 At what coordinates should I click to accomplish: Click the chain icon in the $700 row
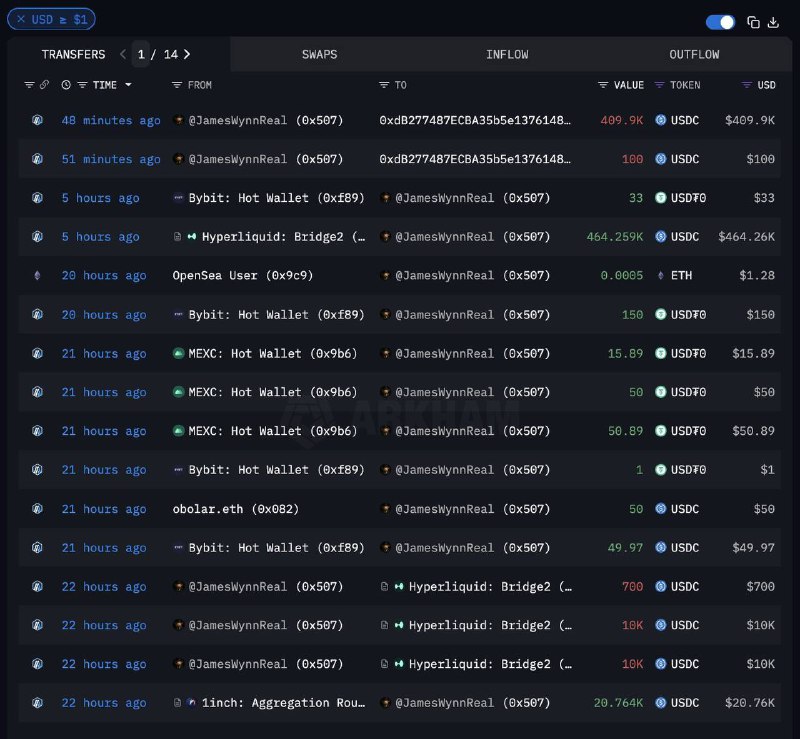tap(37, 586)
